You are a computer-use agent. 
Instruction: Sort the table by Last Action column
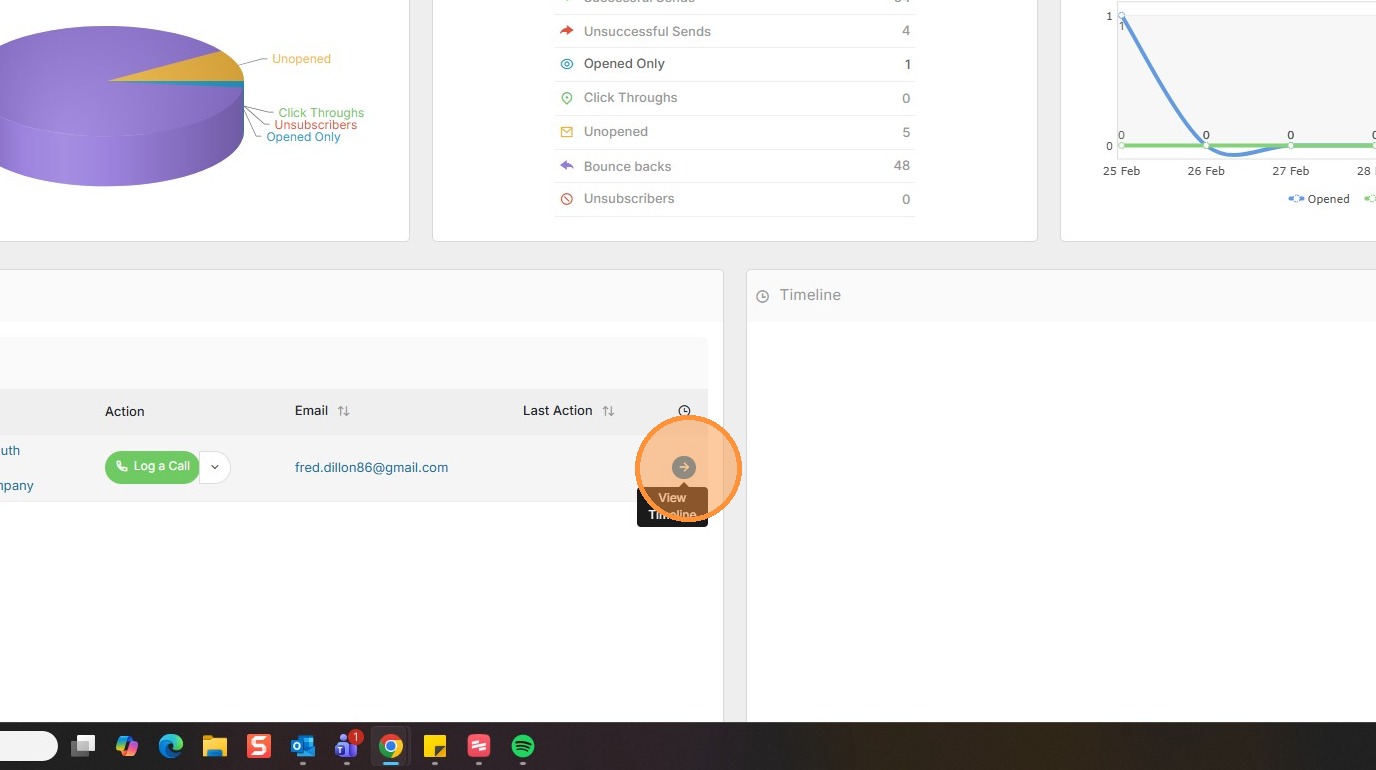(x=608, y=411)
